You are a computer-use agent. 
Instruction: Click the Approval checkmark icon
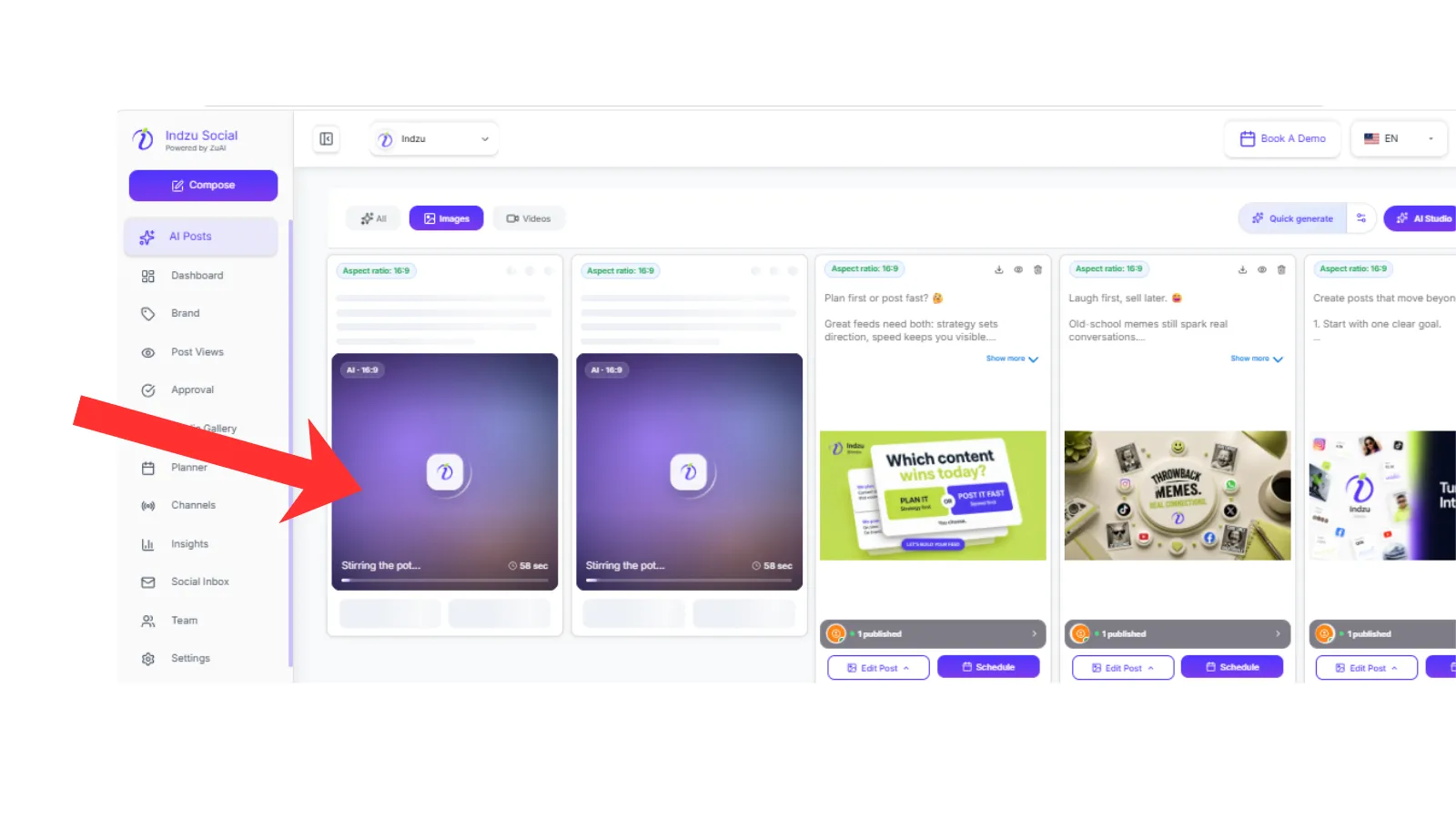(x=148, y=390)
